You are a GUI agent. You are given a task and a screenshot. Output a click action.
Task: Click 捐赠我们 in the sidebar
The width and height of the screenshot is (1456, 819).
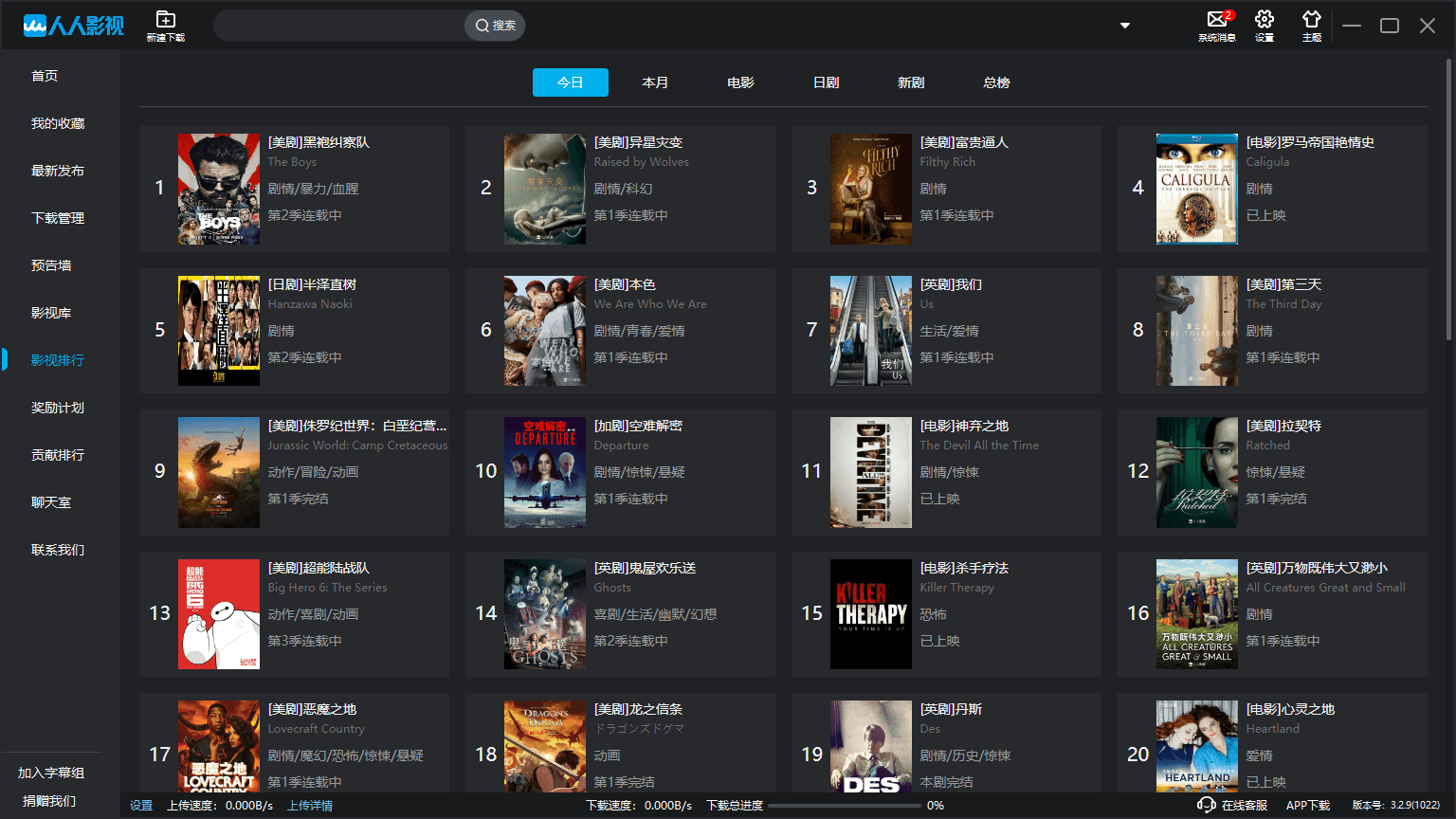[48, 801]
